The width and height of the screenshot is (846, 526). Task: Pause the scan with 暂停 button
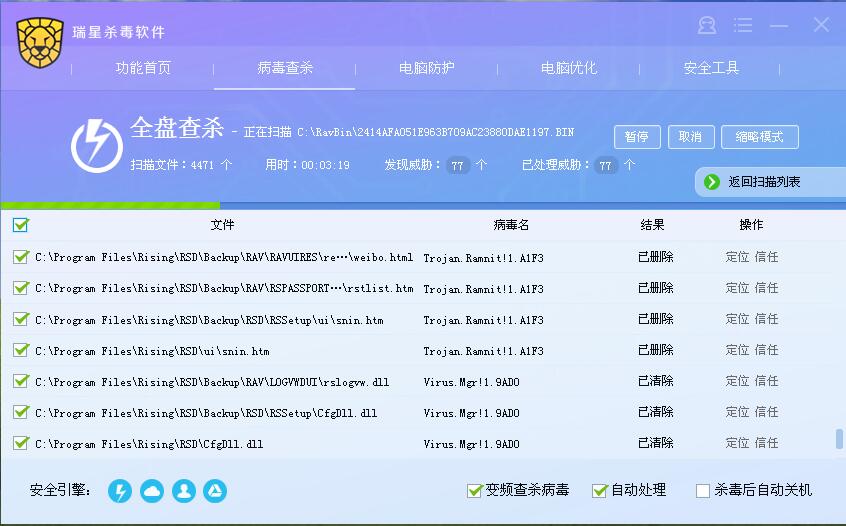pos(637,137)
